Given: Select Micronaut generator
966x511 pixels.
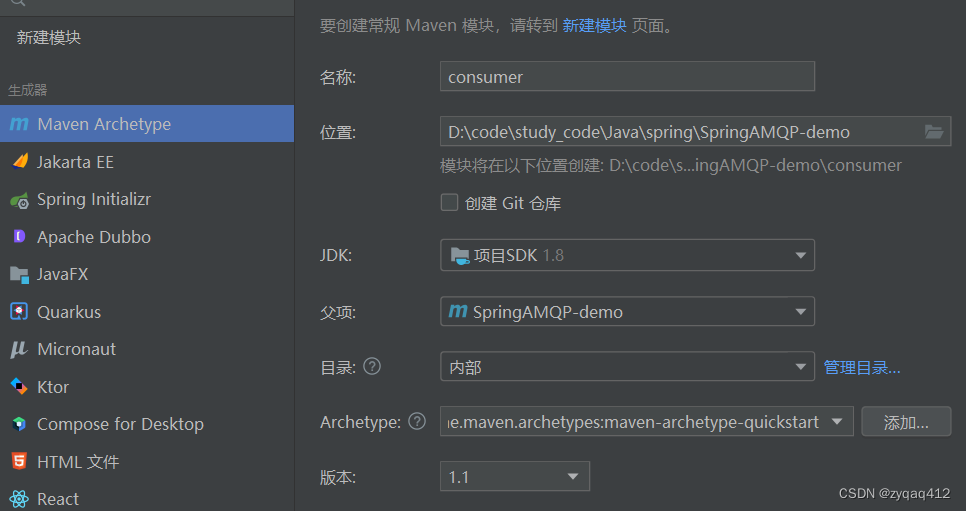Looking at the screenshot, I should point(147,350).
